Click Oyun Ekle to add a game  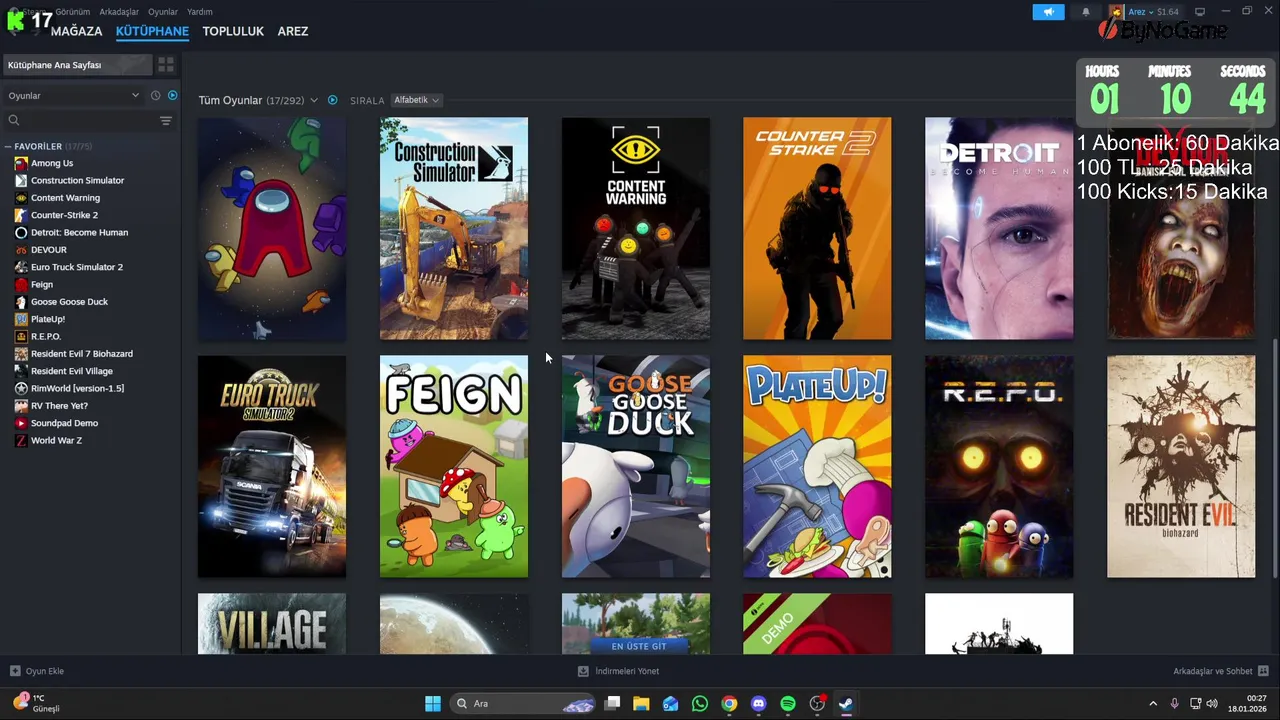point(37,671)
